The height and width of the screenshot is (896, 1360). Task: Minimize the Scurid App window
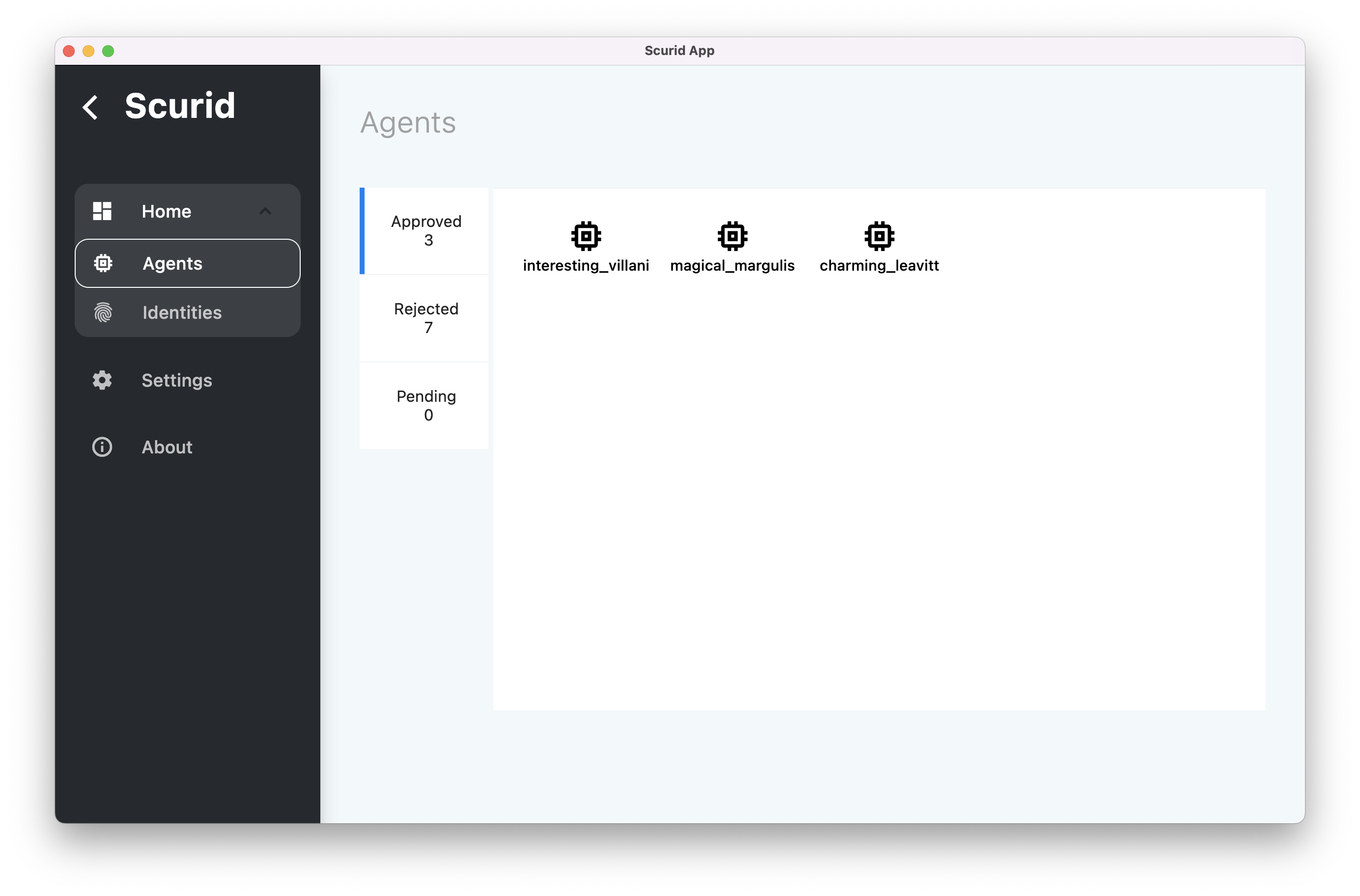tap(88, 51)
